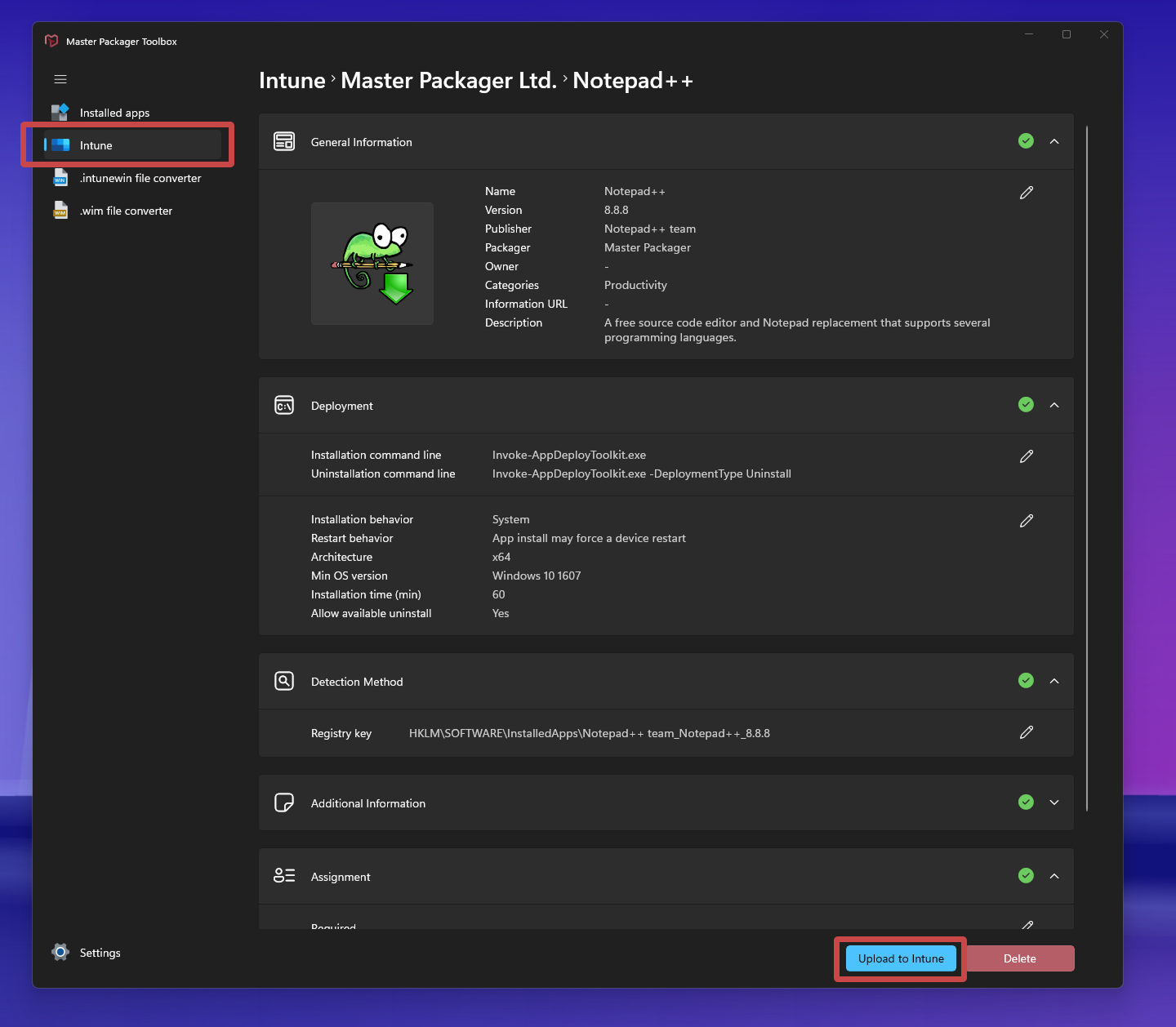Click the vertical scrollbar on the right
Screen dimensions: 1176x1027
tap(1087, 469)
